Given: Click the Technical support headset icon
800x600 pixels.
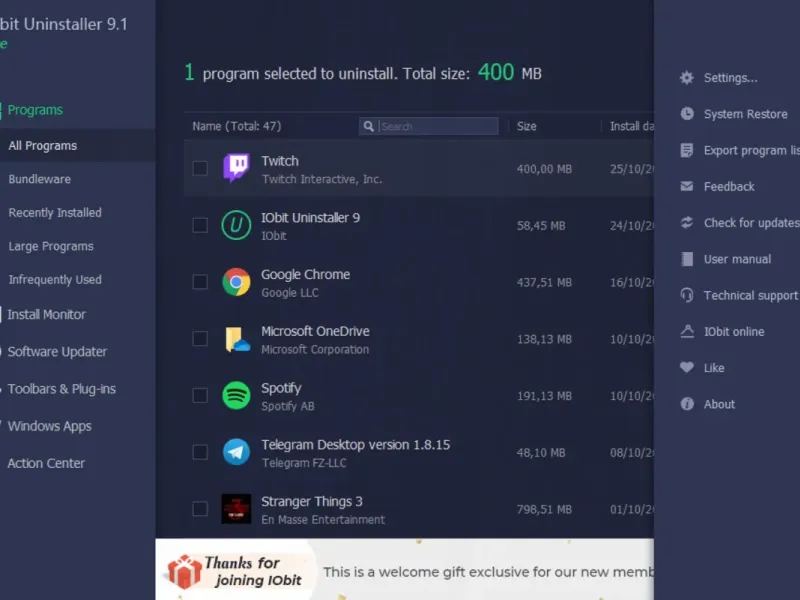Looking at the screenshot, I should [x=687, y=295].
